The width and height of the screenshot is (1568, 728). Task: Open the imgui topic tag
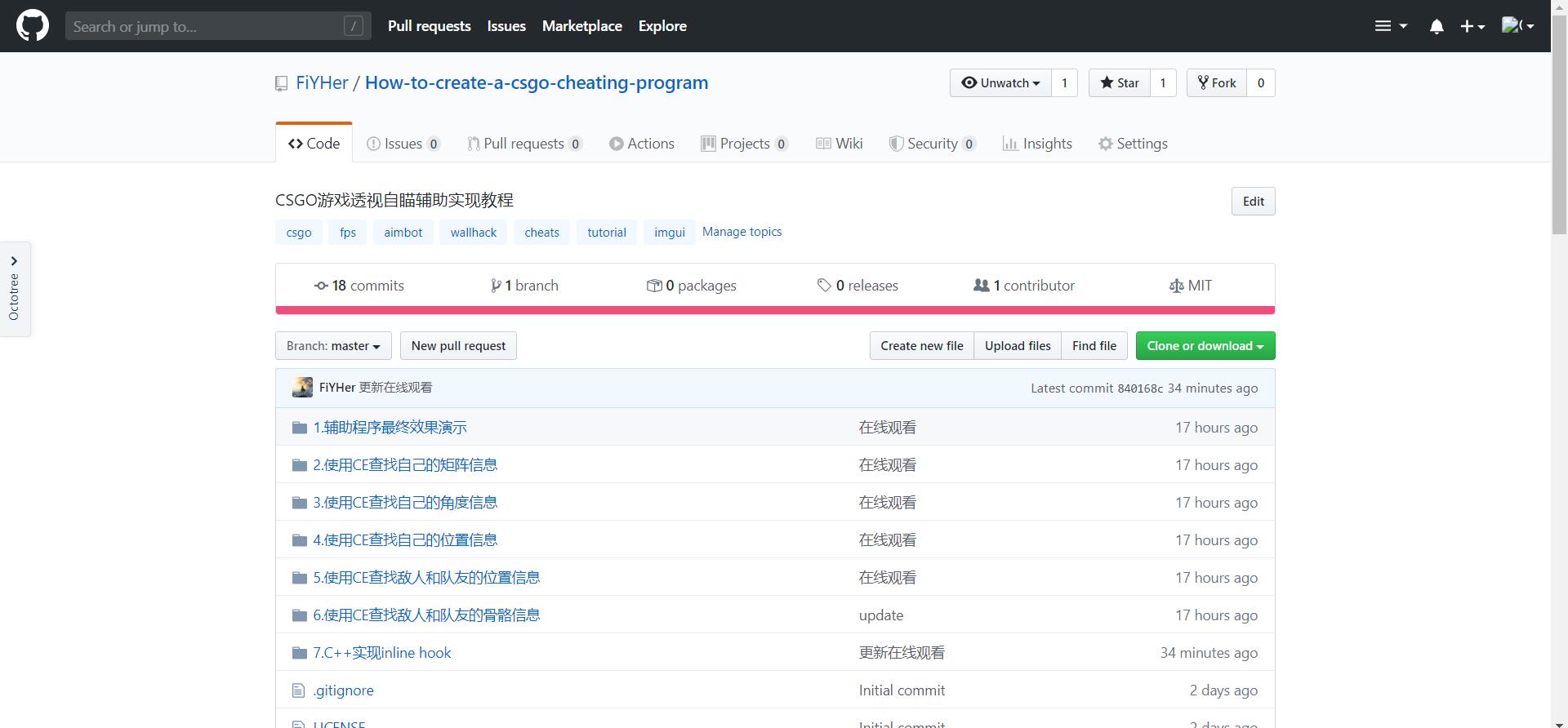pos(670,232)
